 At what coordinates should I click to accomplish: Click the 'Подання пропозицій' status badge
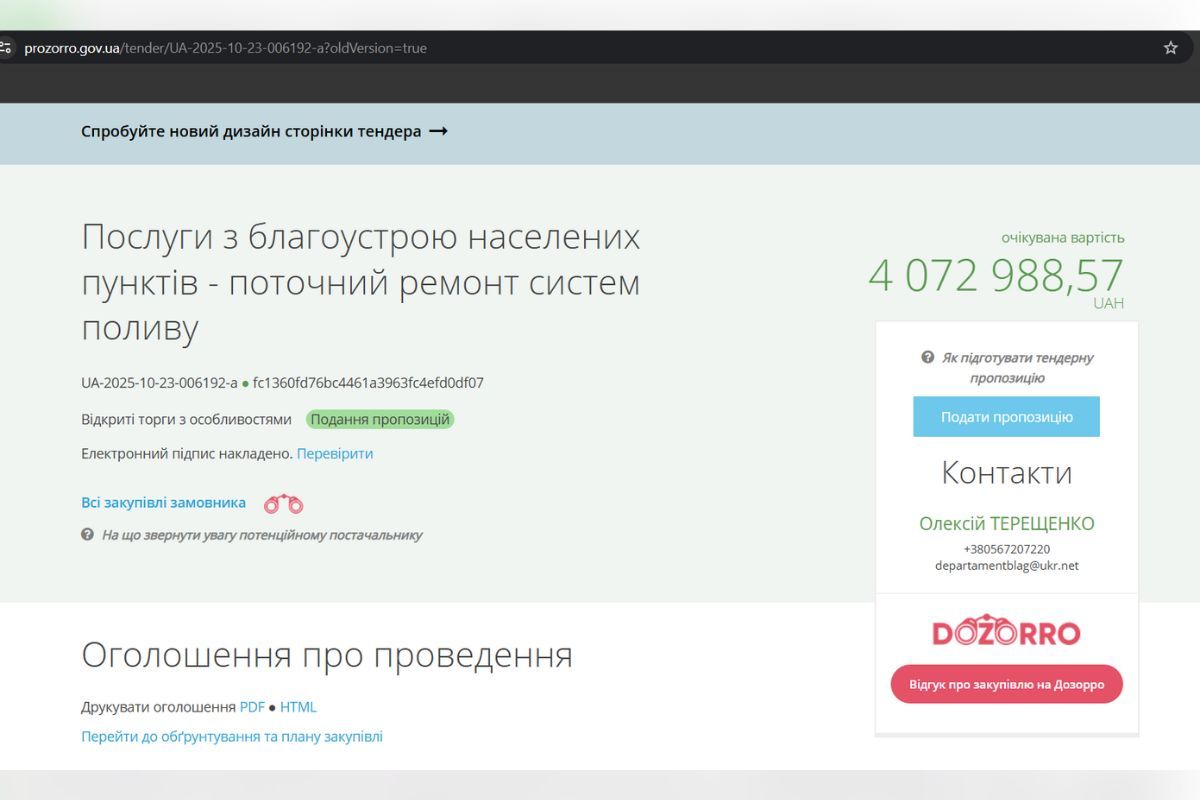380,420
